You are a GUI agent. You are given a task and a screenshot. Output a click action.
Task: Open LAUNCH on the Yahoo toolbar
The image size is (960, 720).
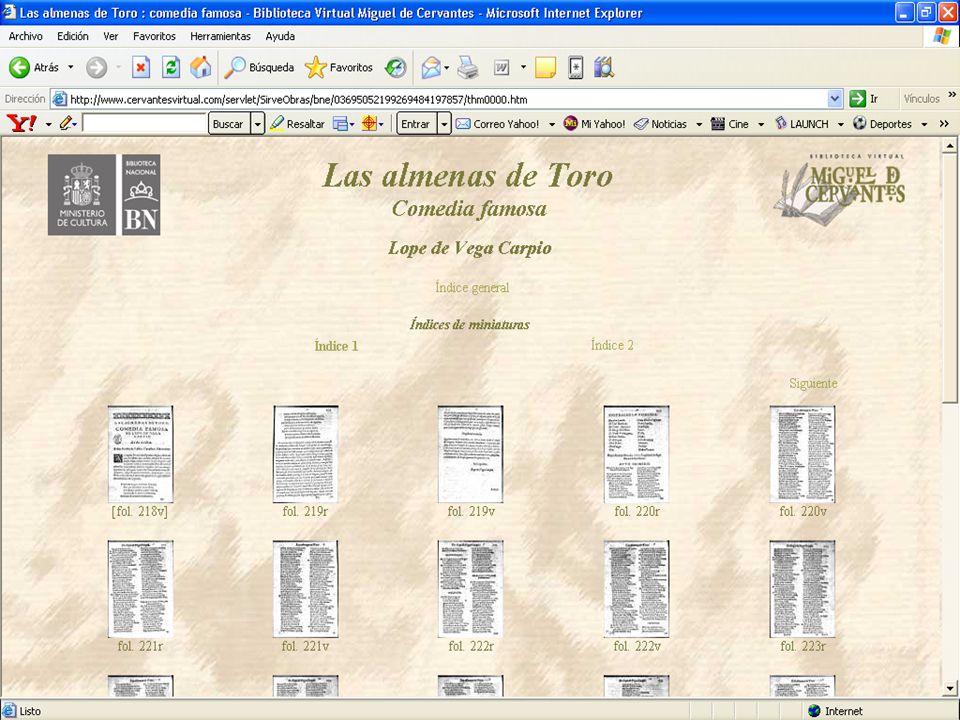(801, 124)
